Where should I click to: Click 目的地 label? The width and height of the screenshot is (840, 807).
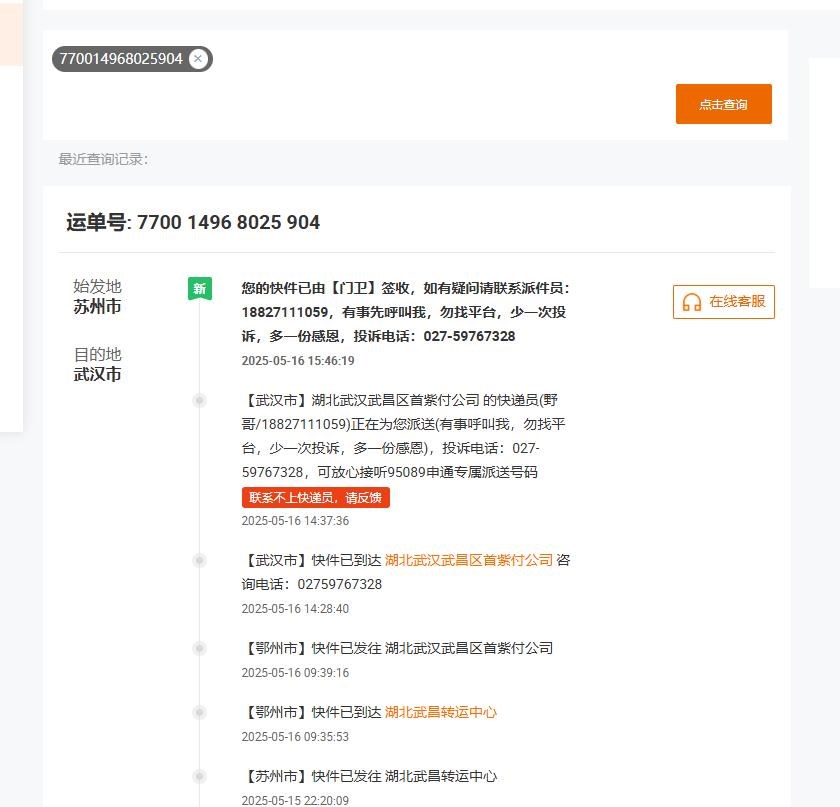pos(97,354)
